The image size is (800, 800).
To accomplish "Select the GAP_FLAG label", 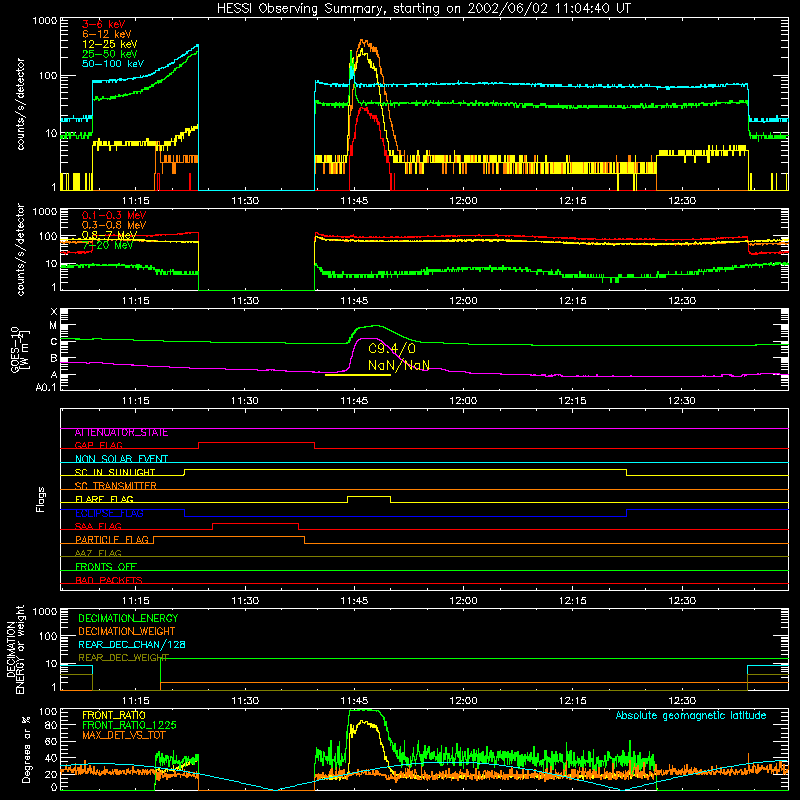I will point(98,445).
